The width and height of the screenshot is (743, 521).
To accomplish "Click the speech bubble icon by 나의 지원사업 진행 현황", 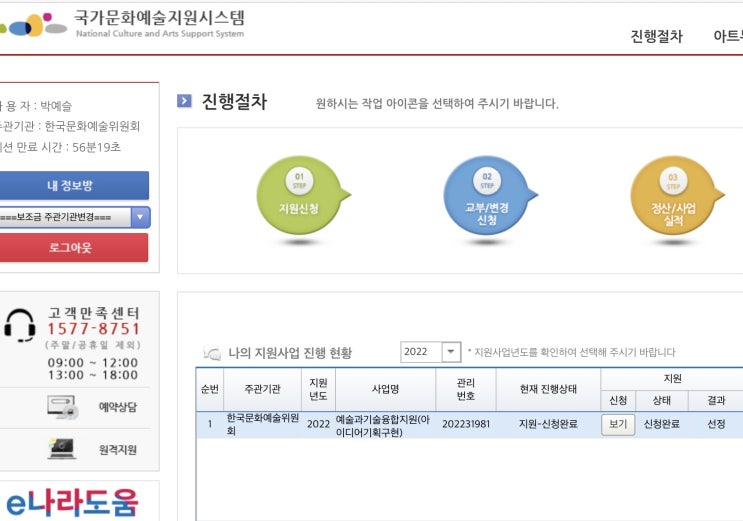I will (x=212, y=353).
